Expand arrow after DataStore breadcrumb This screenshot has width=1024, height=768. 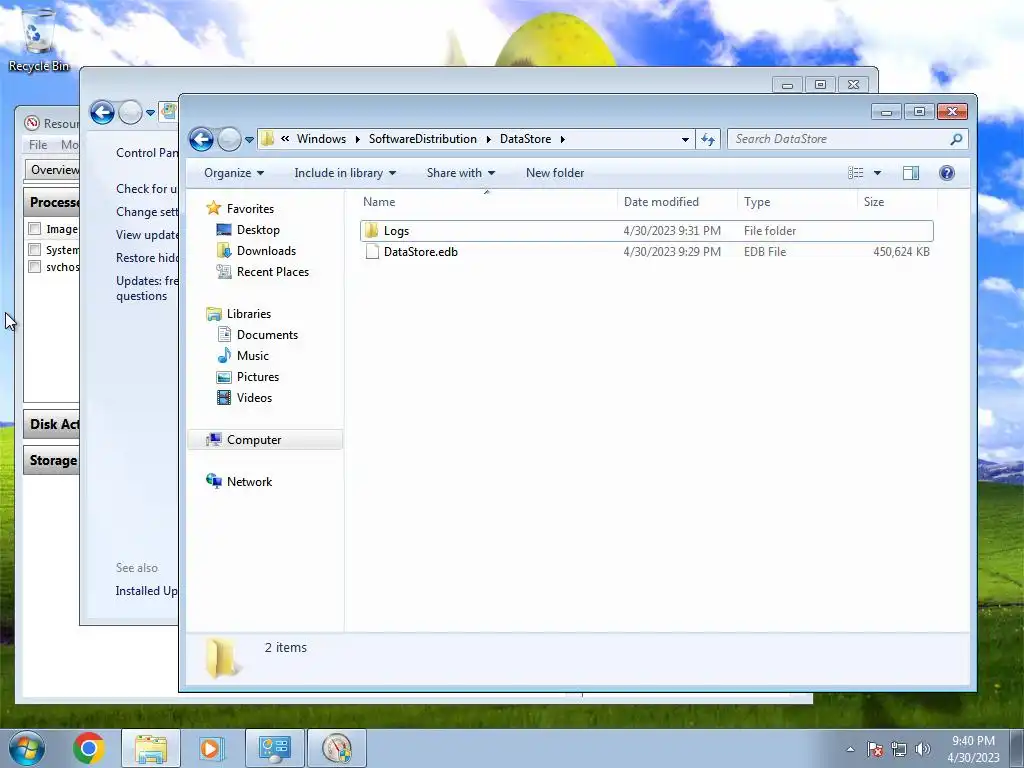click(562, 139)
